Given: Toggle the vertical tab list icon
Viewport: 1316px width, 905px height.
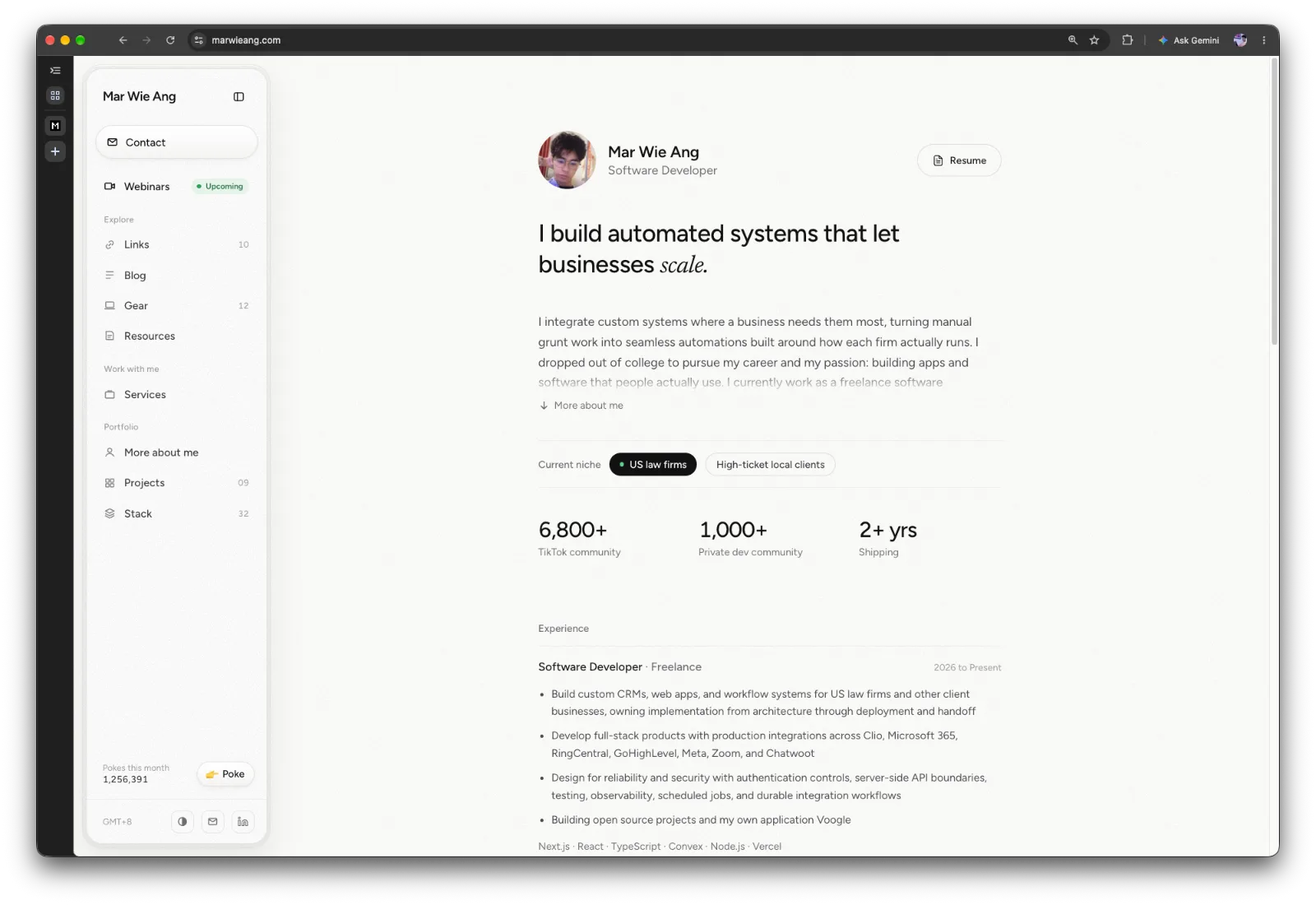Looking at the screenshot, I should click(55, 71).
